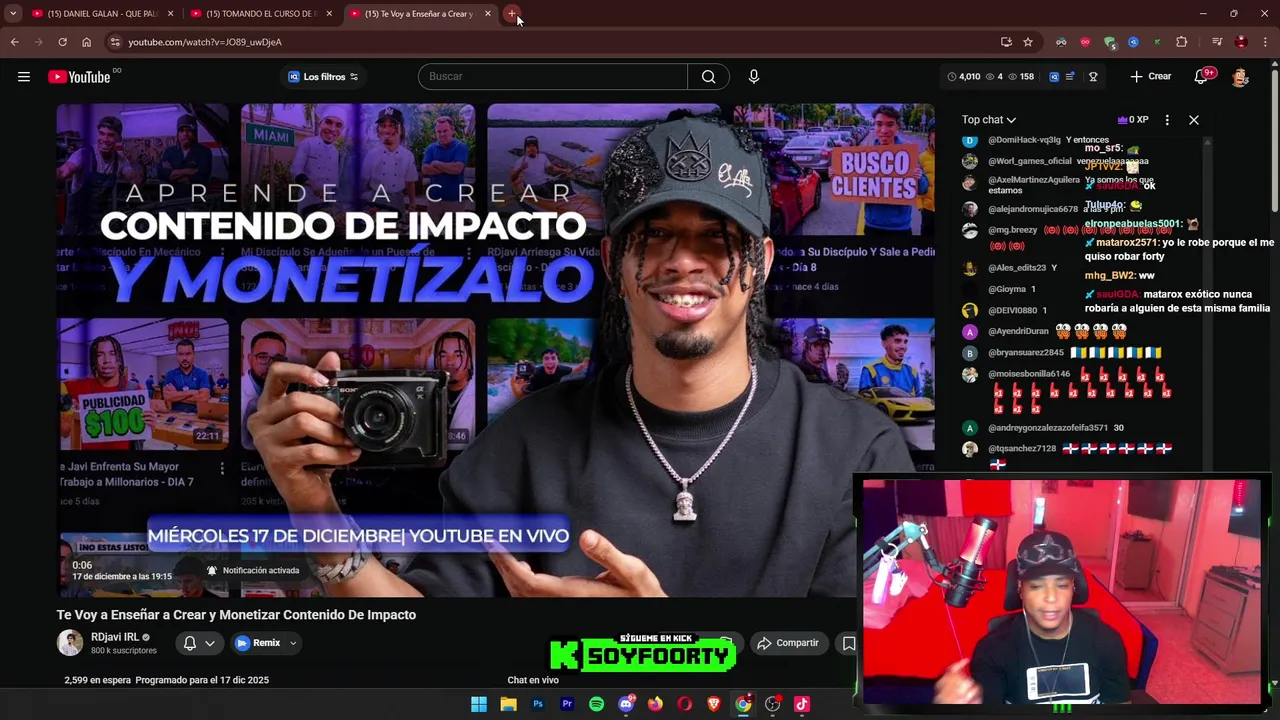
Task: Click the blue IQ icon in stats bar
Action: pos(1054,77)
